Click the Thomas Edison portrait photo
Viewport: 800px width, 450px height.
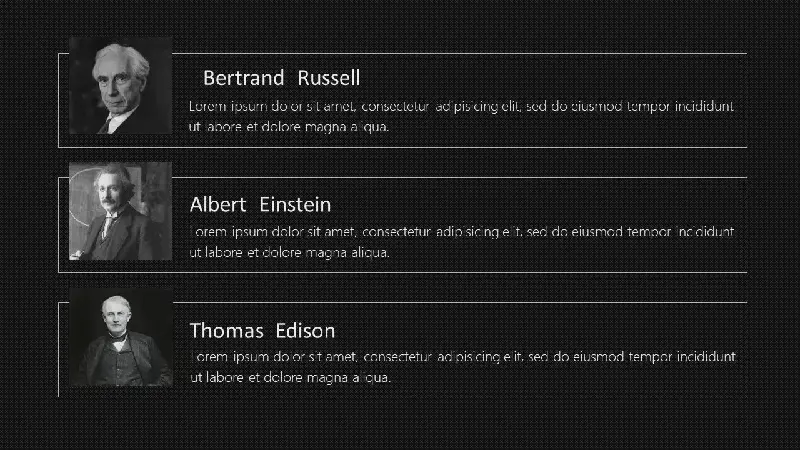coord(121,337)
